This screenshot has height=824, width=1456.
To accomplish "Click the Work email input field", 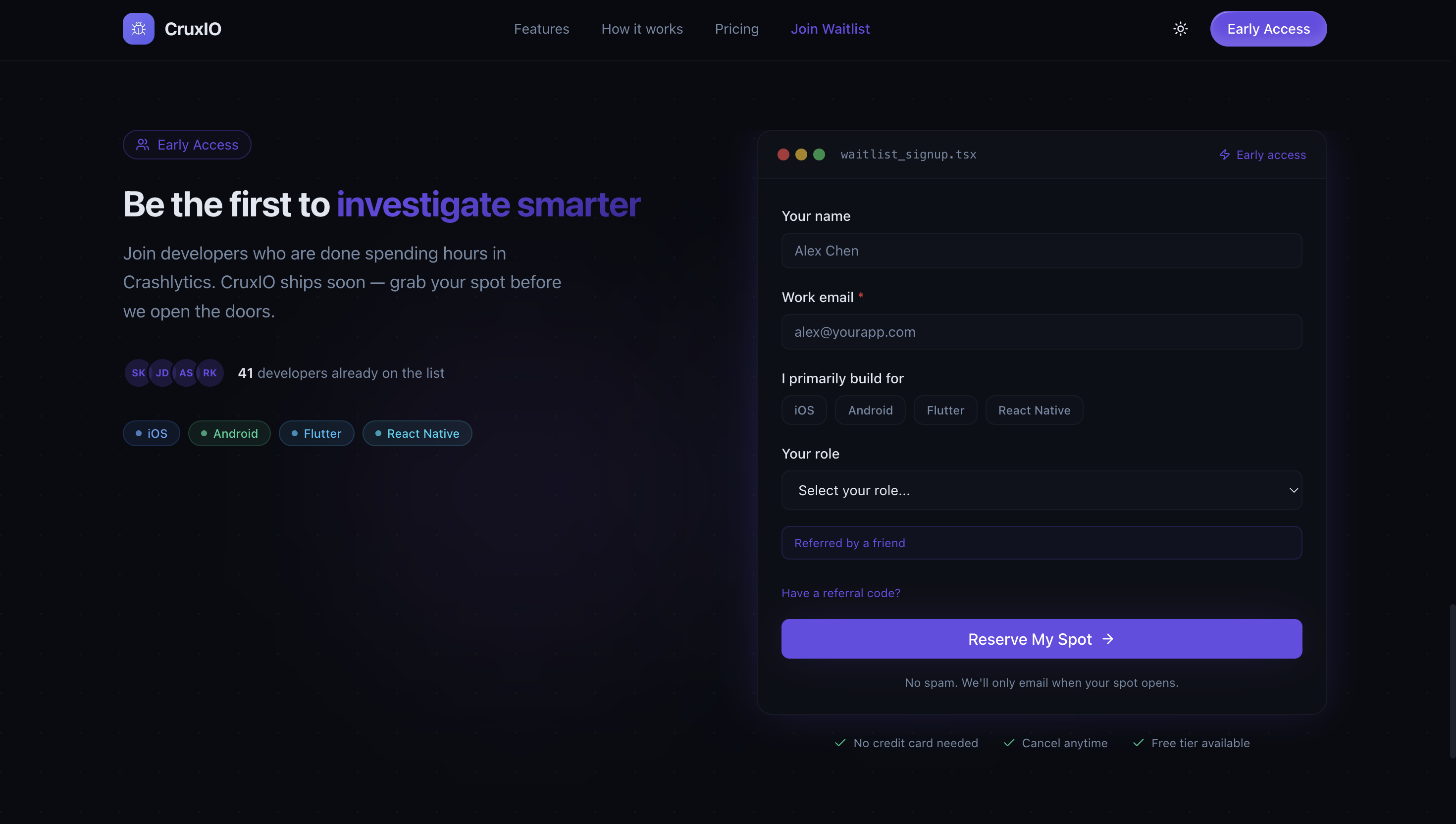I will 1041,332.
